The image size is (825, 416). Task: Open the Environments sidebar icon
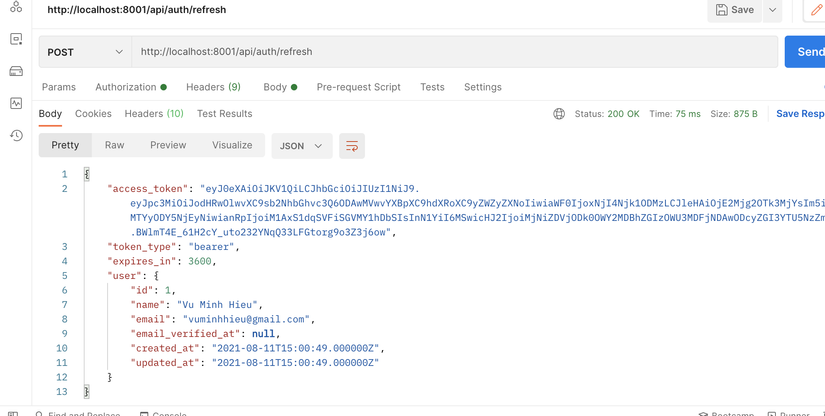[x=16, y=39]
